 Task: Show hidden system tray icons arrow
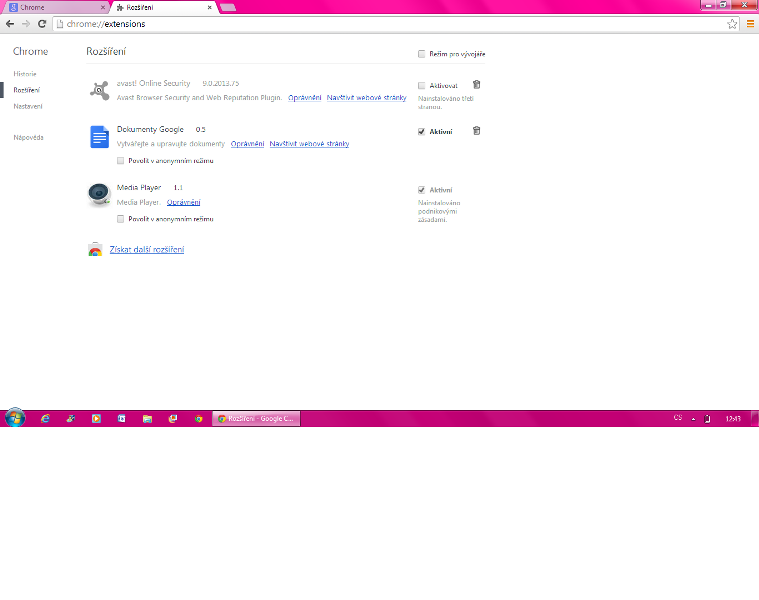[x=693, y=419]
